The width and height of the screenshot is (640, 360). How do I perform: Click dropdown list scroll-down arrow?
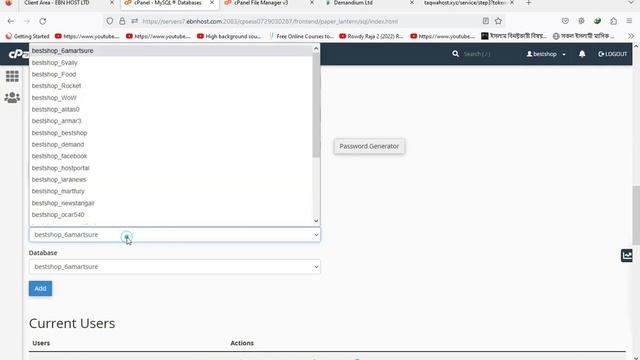(x=316, y=221)
